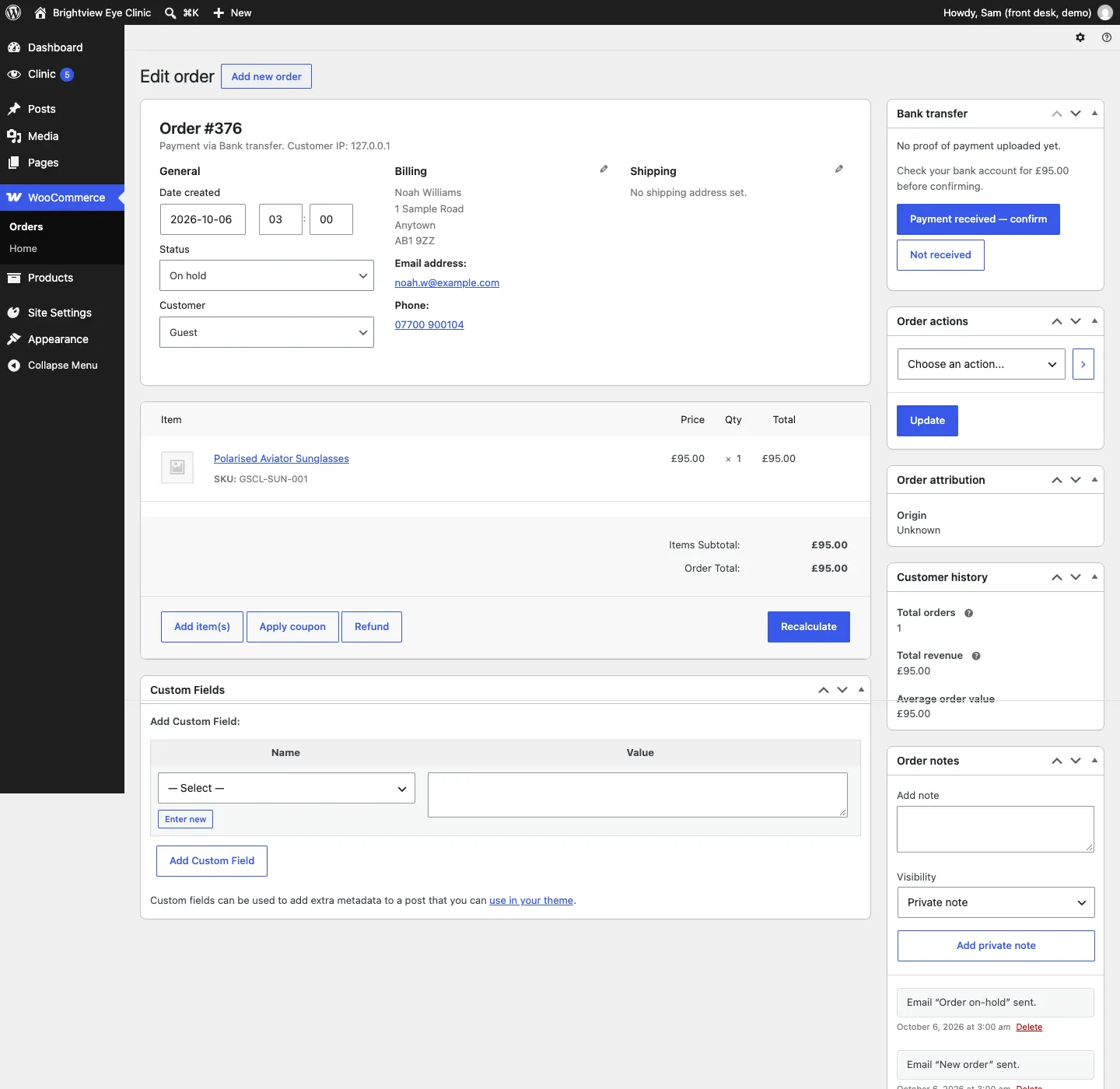Collapse the Order actions panel toggle

click(1094, 321)
